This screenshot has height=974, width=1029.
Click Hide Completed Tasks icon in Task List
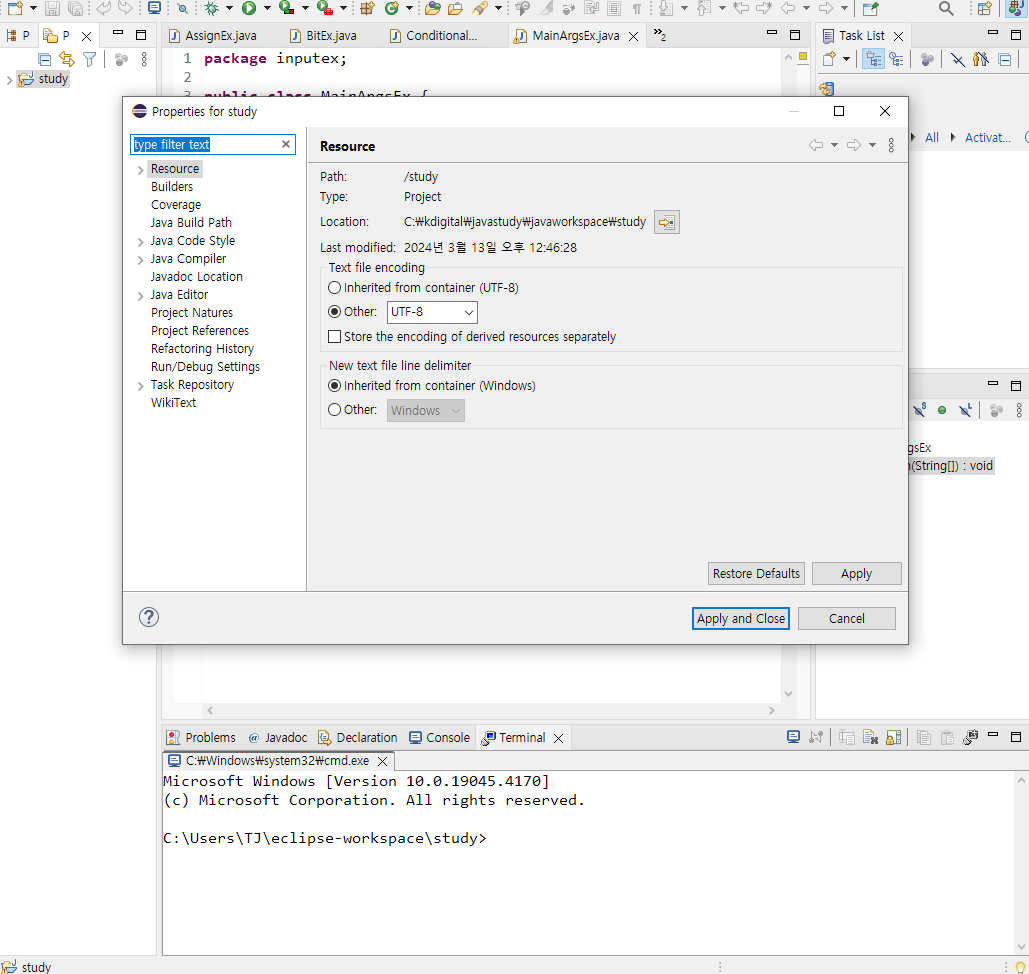pos(957,60)
